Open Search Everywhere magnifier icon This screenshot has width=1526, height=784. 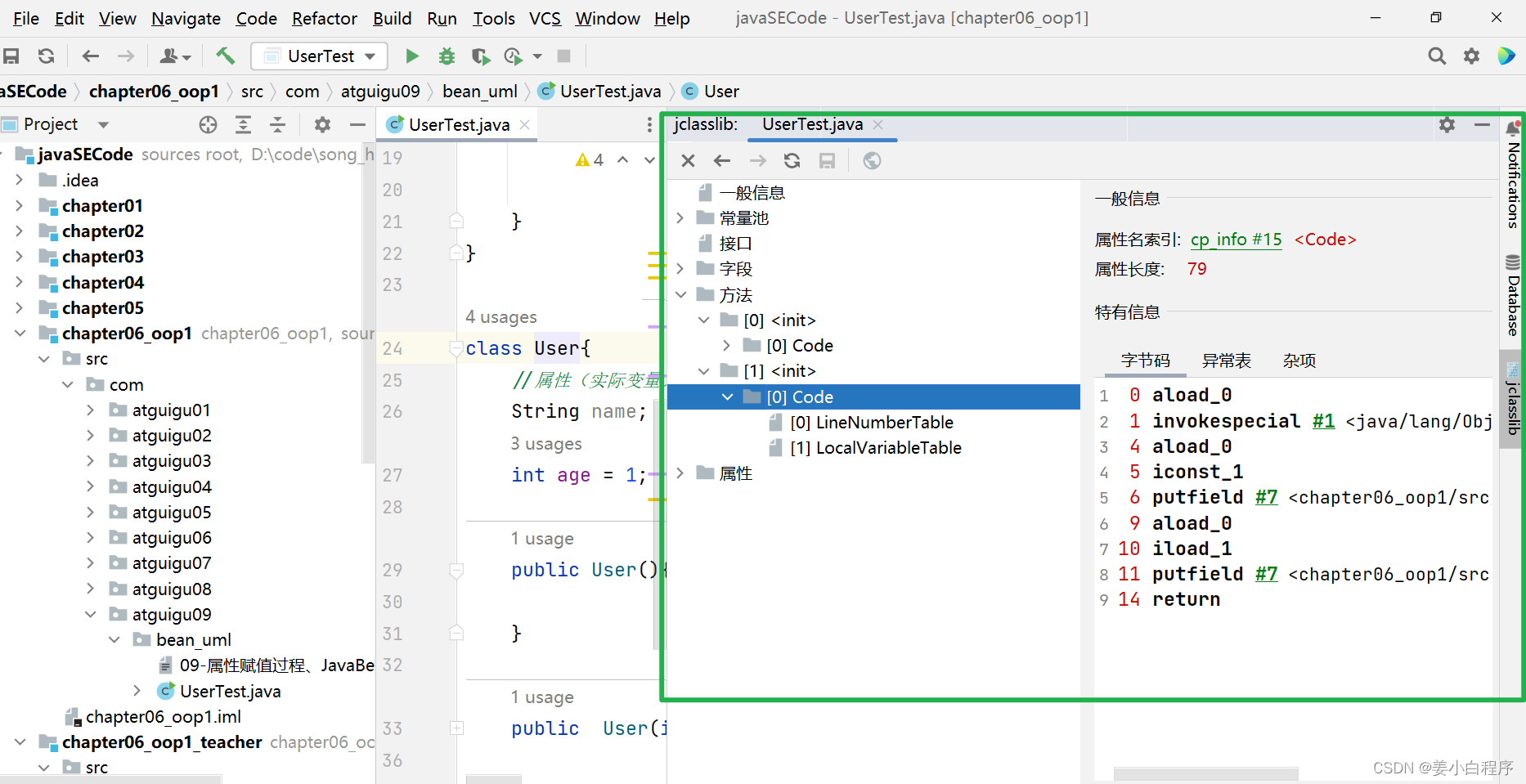[1436, 56]
